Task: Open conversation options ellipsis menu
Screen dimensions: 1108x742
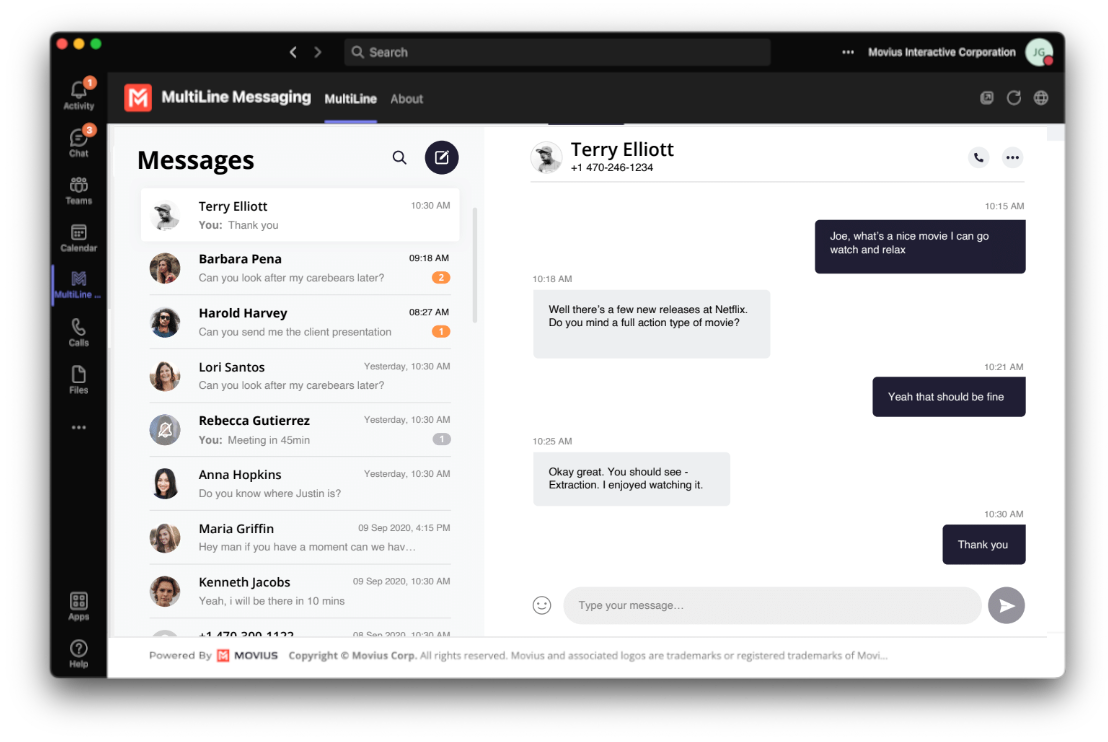Action: pos(1013,158)
